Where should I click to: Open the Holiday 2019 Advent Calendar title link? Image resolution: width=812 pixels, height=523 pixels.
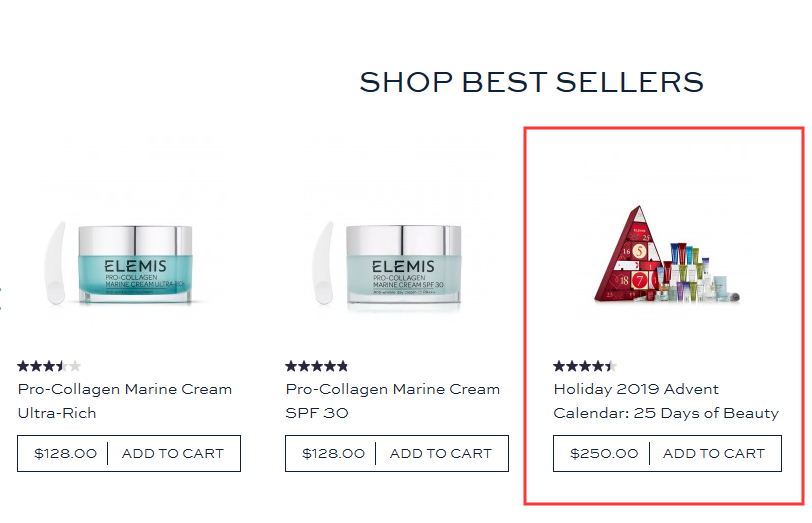pyautogui.click(x=666, y=400)
